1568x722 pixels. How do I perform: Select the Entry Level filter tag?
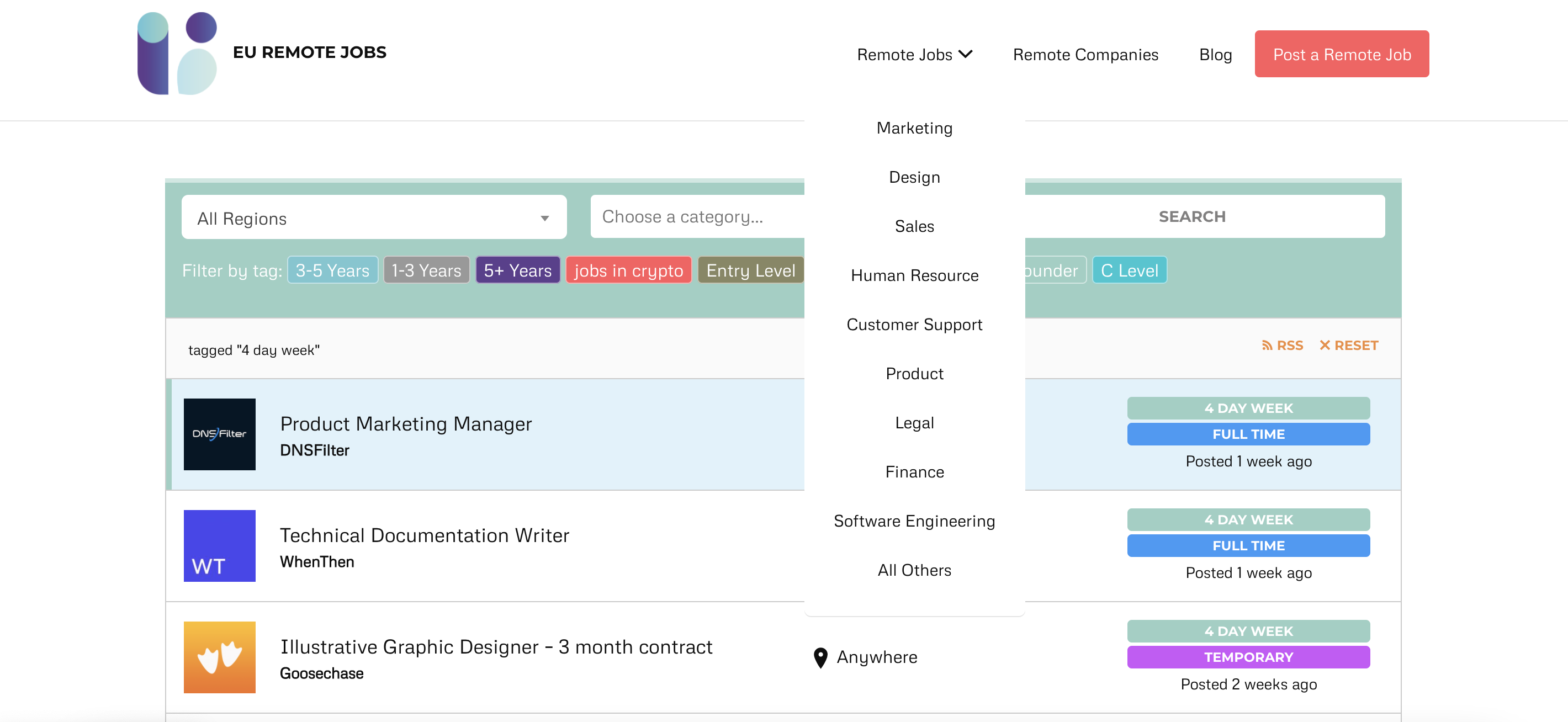click(x=750, y=270)
